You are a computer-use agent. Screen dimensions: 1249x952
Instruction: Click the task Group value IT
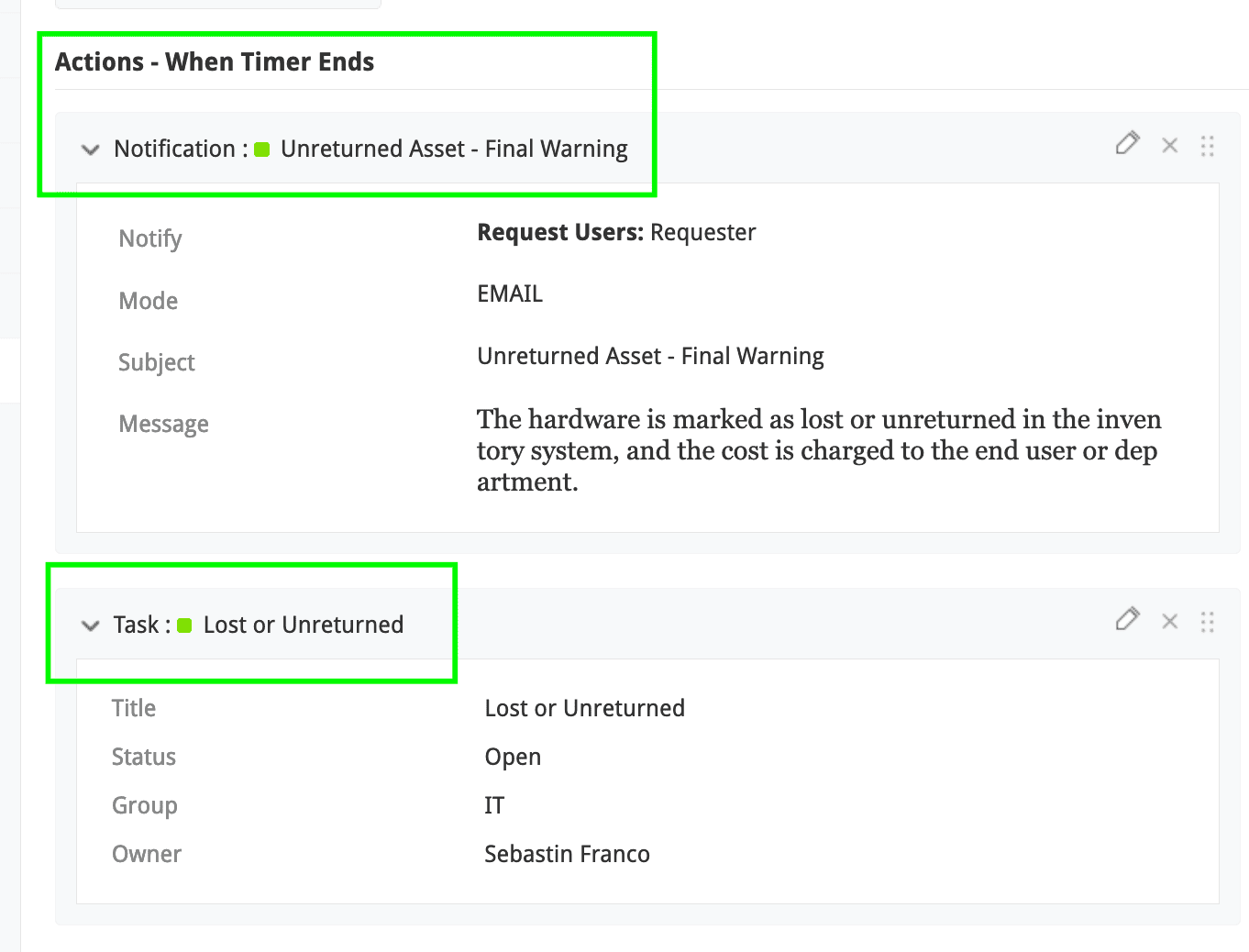494,805
